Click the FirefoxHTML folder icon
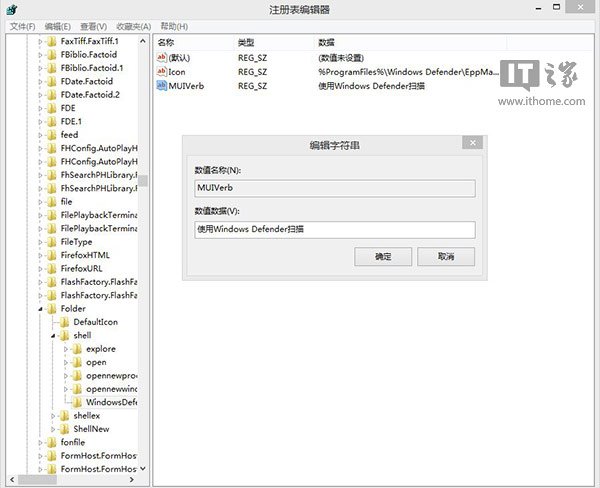The height and width of the screenshot is (488, 600). (51, 255)
